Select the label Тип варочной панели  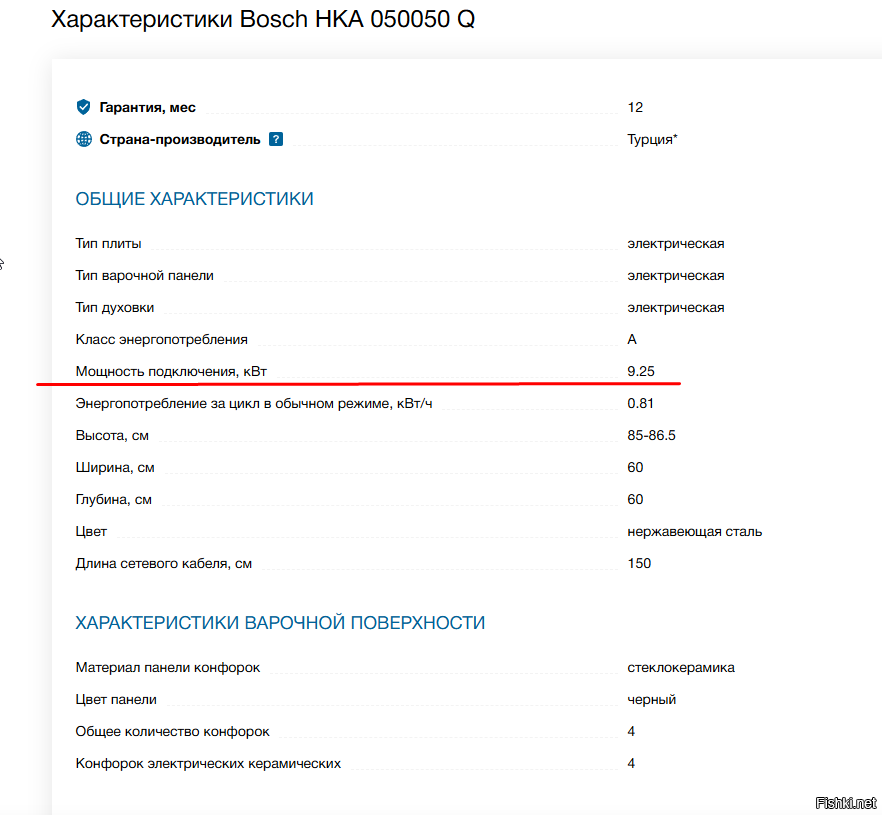[145, 276]
